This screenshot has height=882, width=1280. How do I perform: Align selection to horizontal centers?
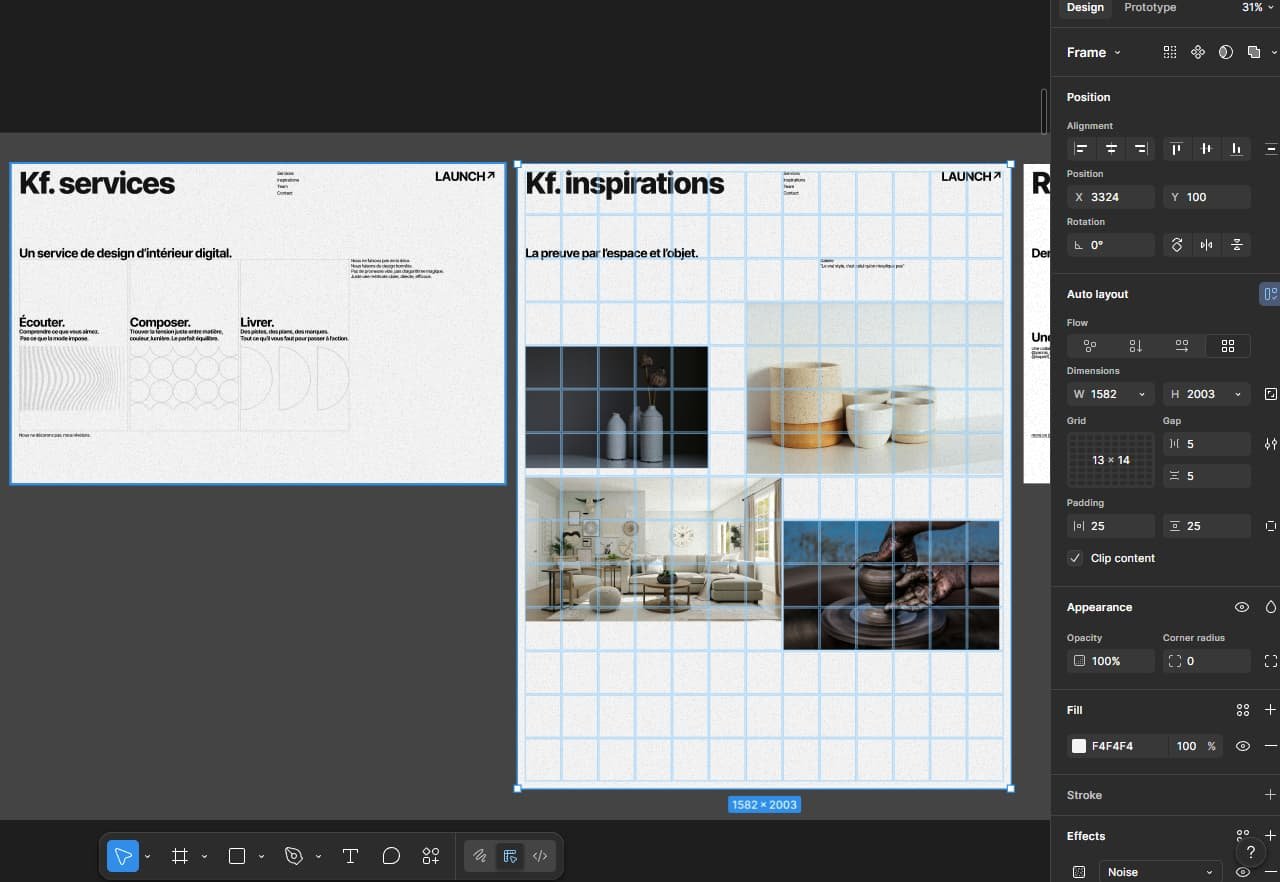(x=1111, y=149)
